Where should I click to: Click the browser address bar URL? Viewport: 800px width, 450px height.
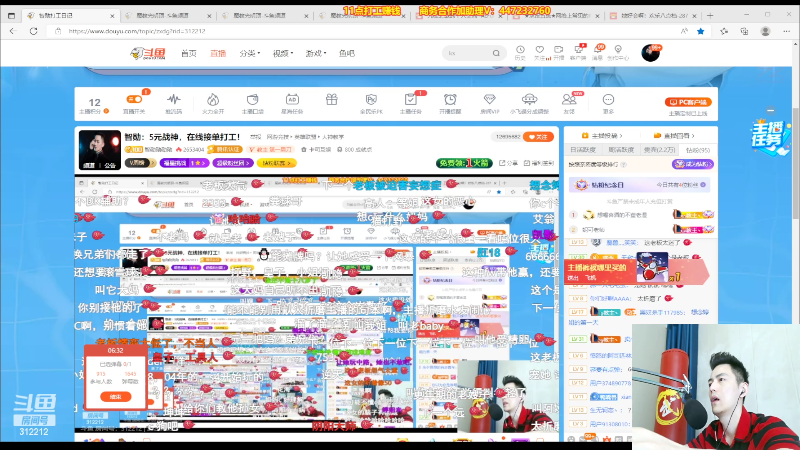click(x=137, y=31)
